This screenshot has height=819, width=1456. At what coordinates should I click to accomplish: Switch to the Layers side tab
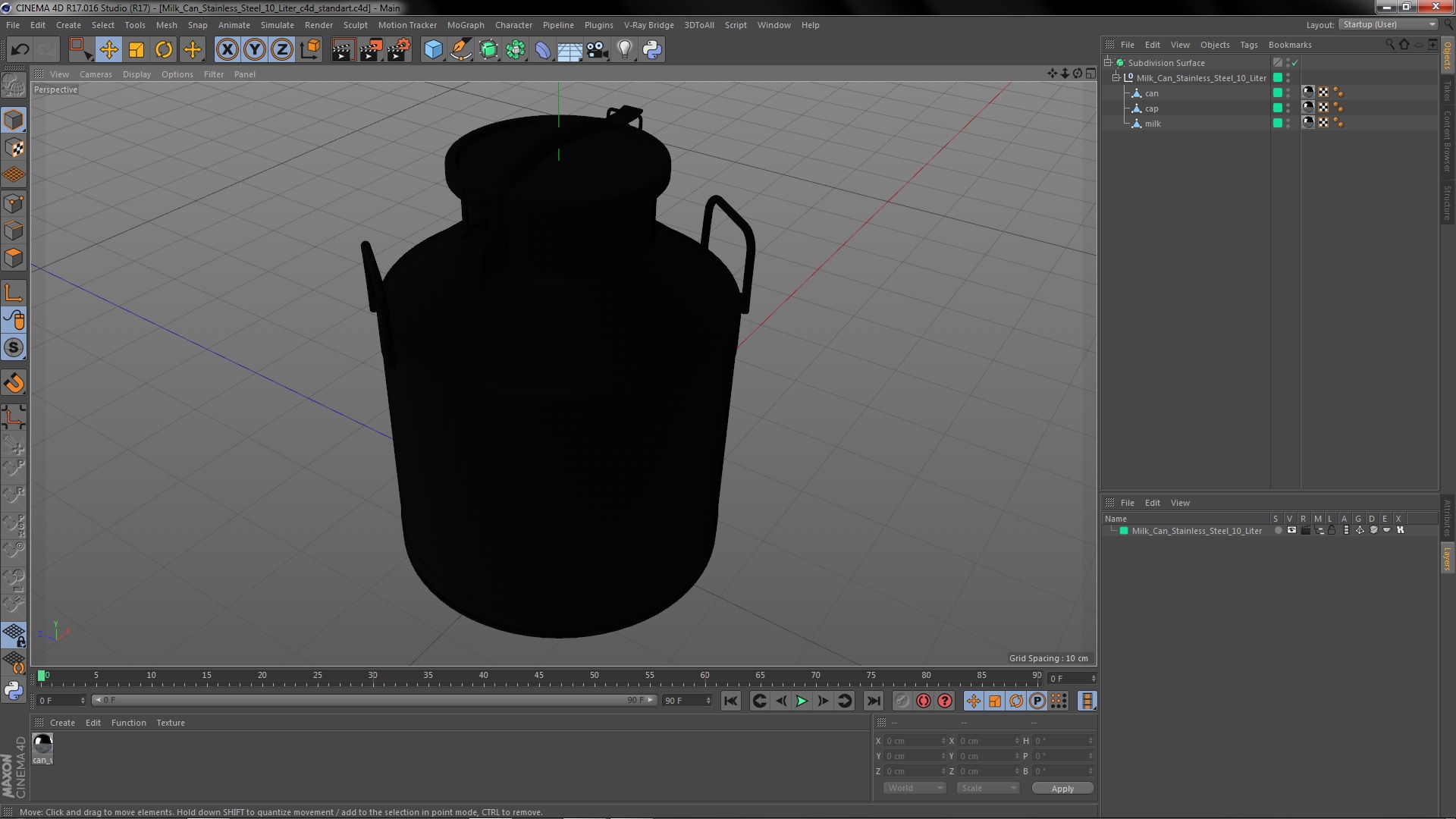click(1447, 559)
